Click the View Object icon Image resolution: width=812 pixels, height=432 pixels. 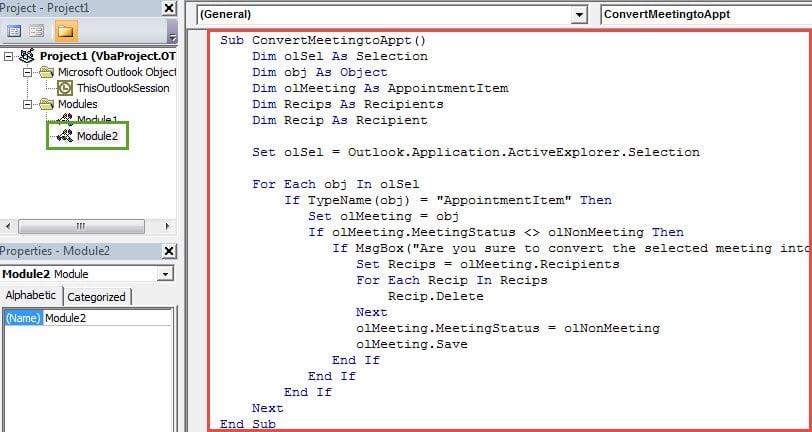(38, 31)
